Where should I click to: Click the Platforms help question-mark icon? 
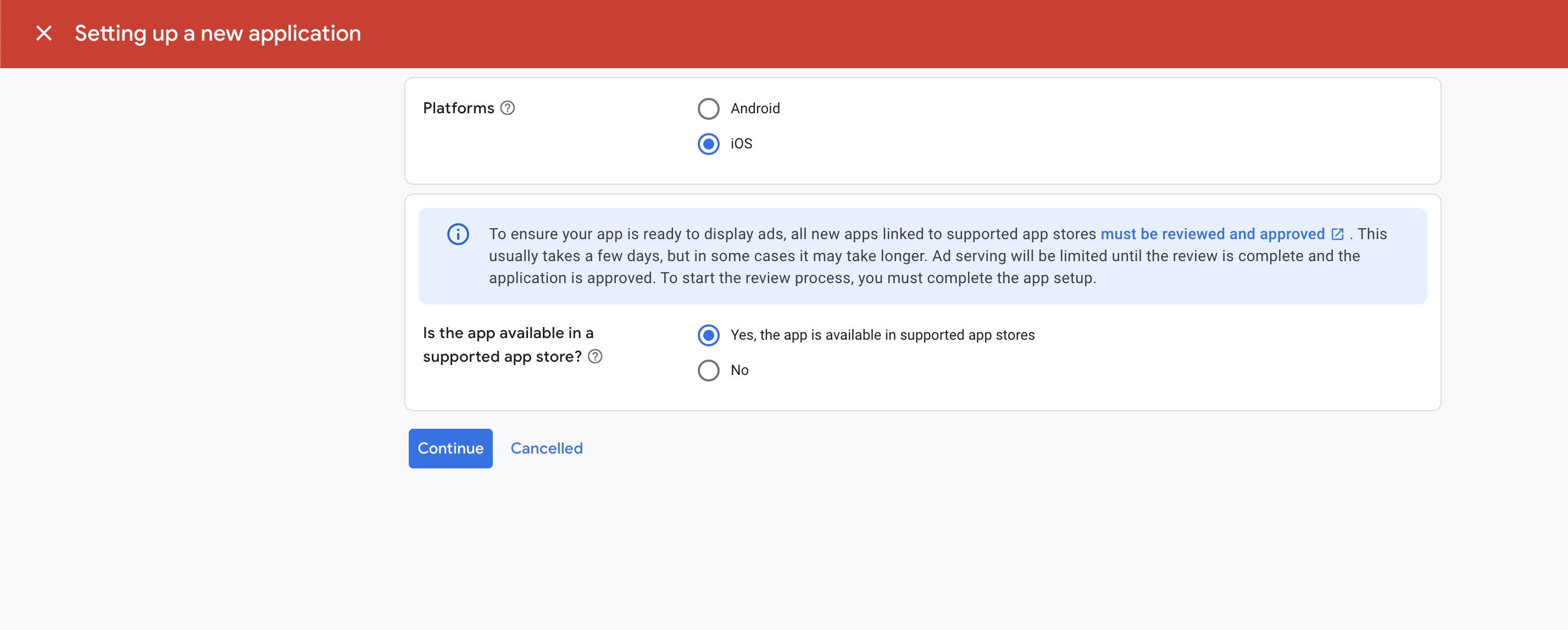click(x=507, y=108)
